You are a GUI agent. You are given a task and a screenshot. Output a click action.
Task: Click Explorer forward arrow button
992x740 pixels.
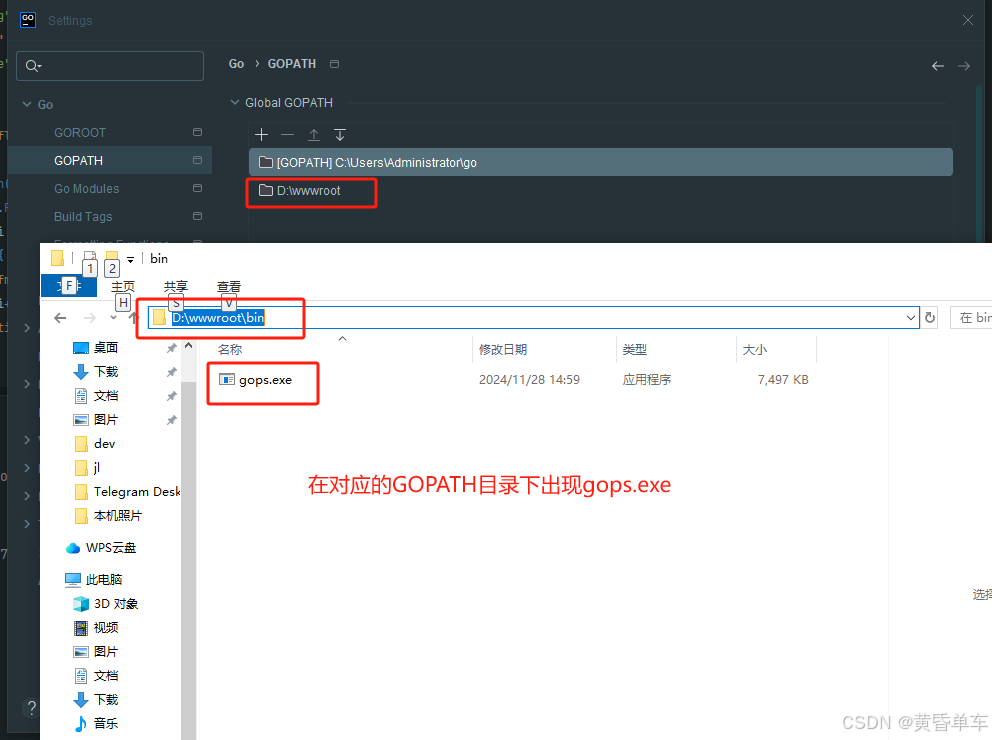tap(90, 318)
